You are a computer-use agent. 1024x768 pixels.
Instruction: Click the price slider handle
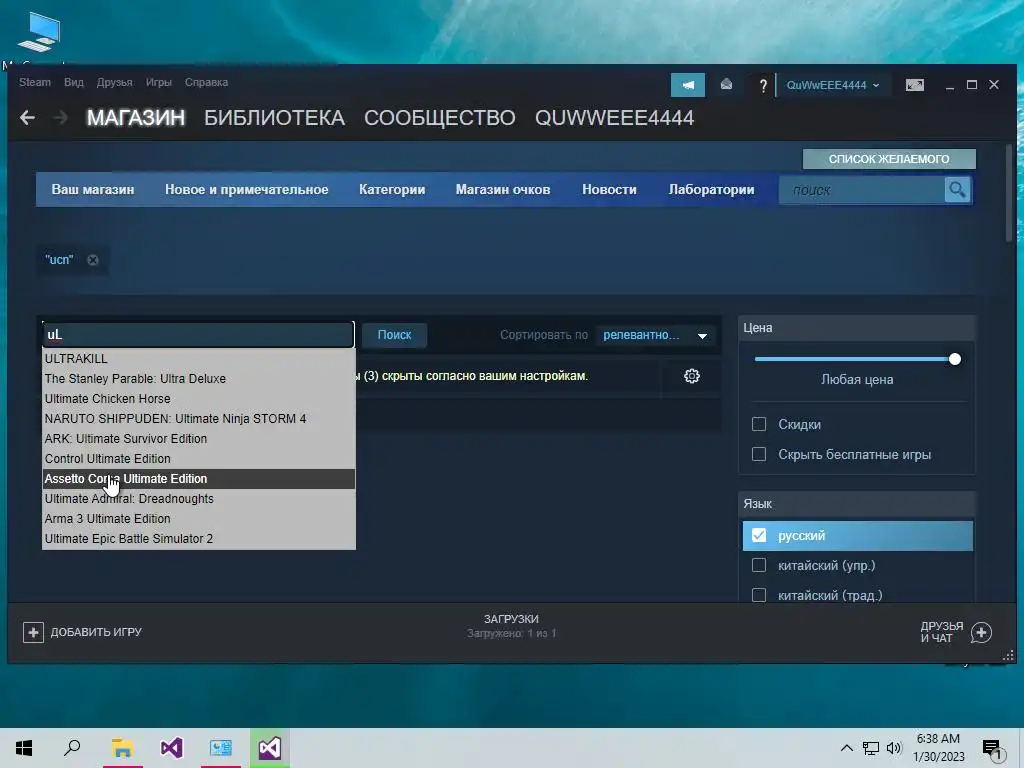(x=955, y=359)
